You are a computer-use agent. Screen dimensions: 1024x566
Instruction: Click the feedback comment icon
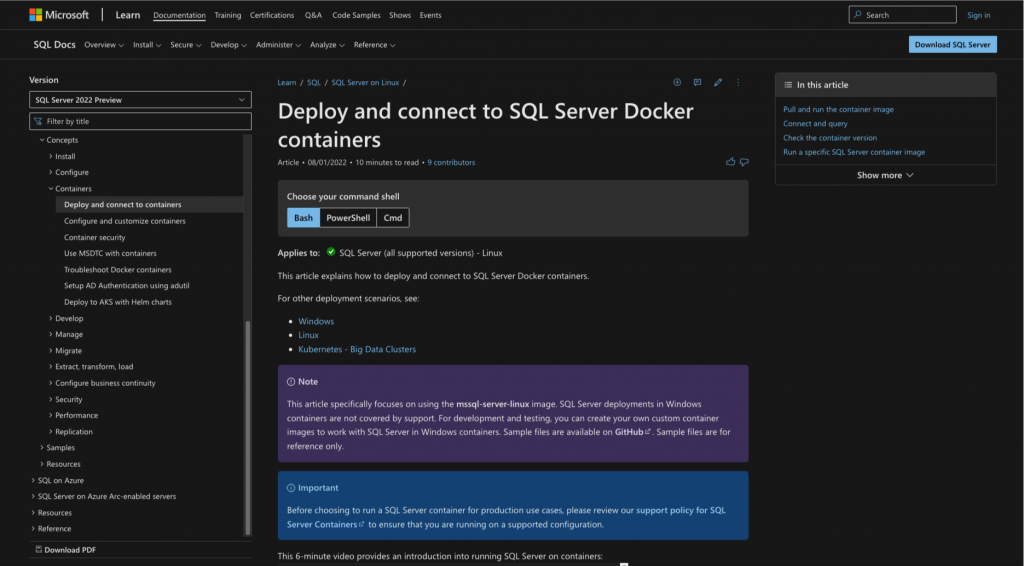tap(697, 82)
